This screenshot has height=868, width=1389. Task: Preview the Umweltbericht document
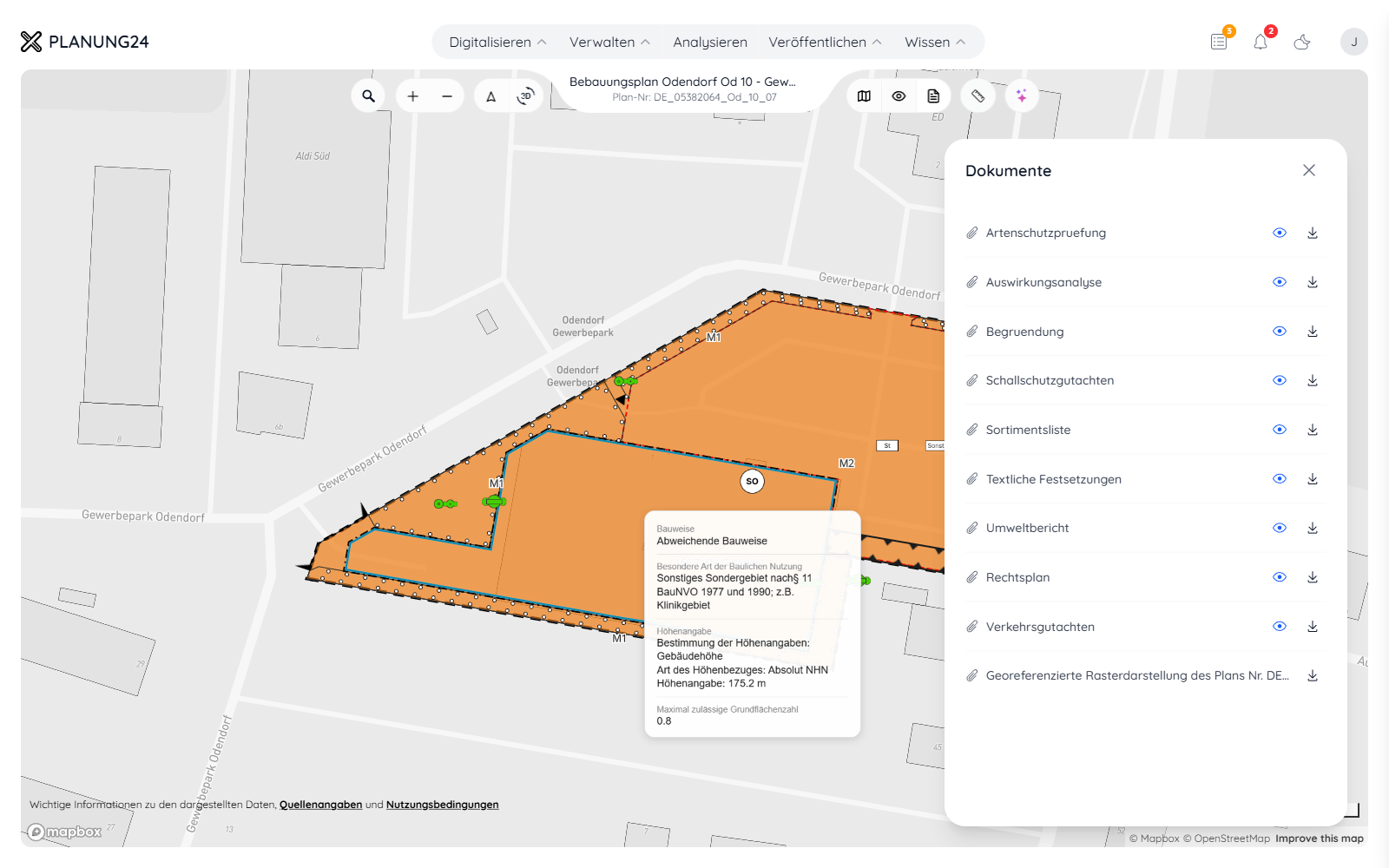pyautogui.click(x=1280, y=528)
